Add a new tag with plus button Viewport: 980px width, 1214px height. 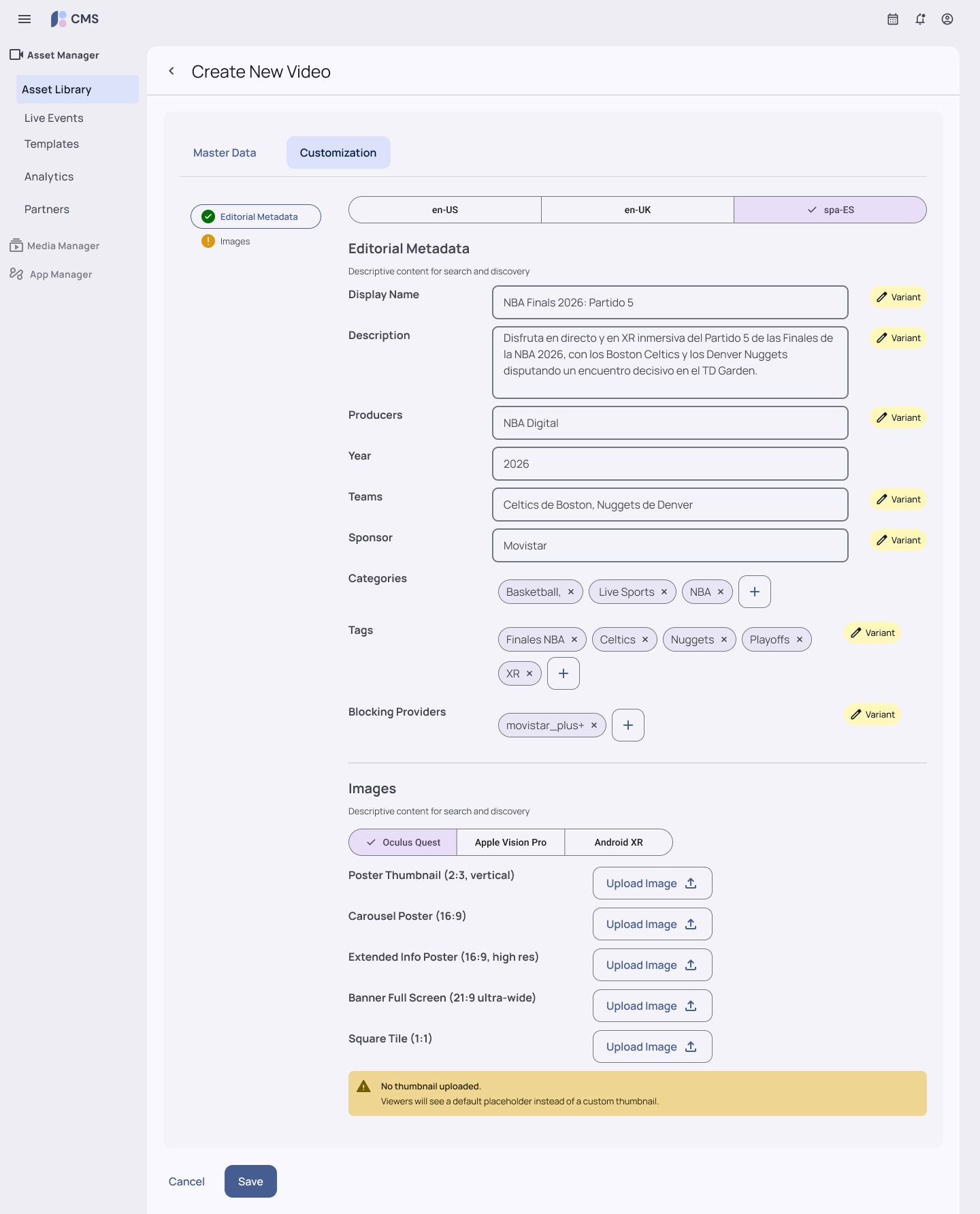pyautogui.click(x=563, y=673)
